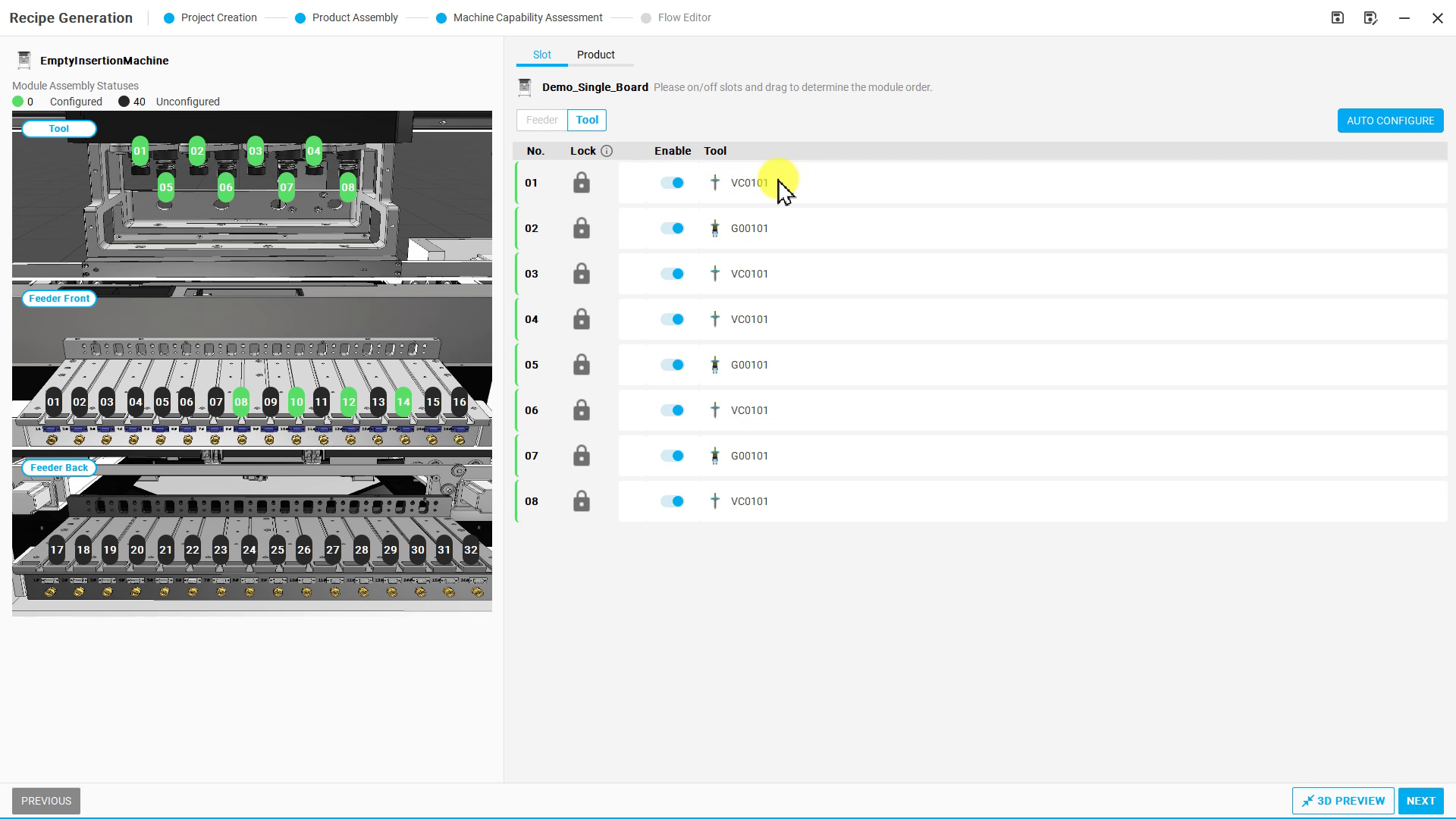
Task: Select tool slot 04 marker in 3D view
Action: tap(314, 151)
